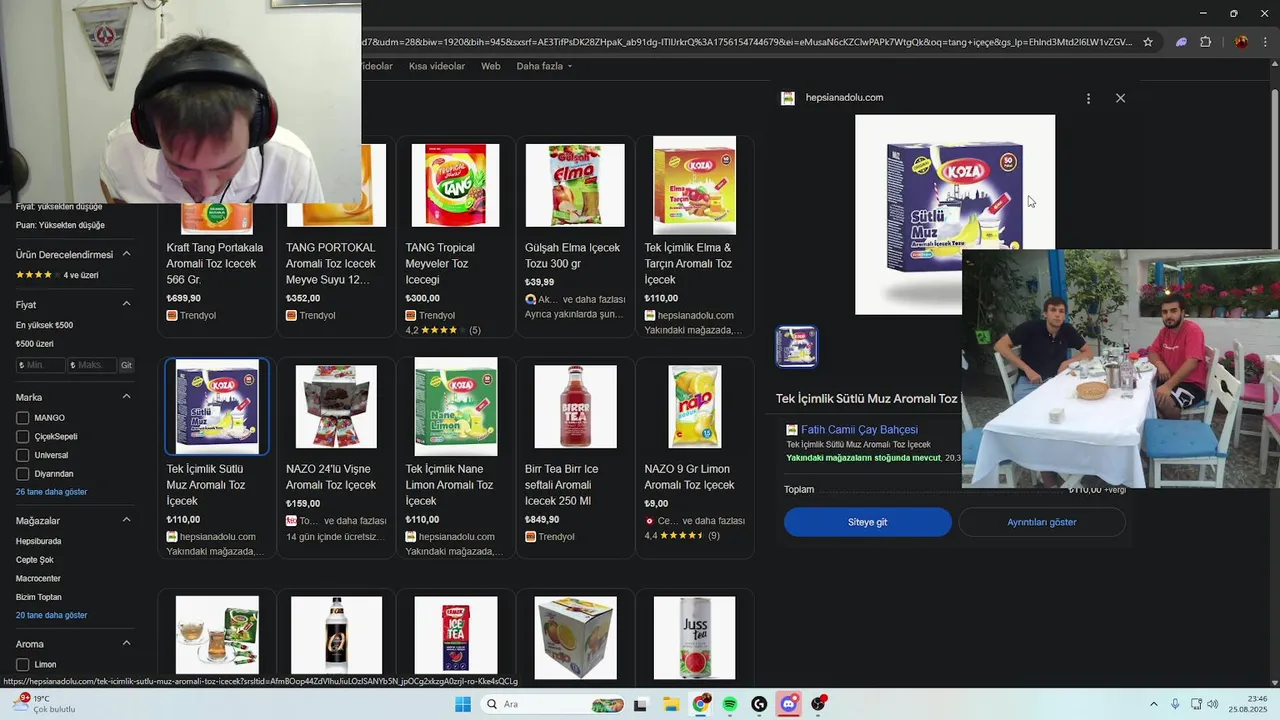Click Trendyol icon under TANG PORTOKAL listing

point(291,315)
